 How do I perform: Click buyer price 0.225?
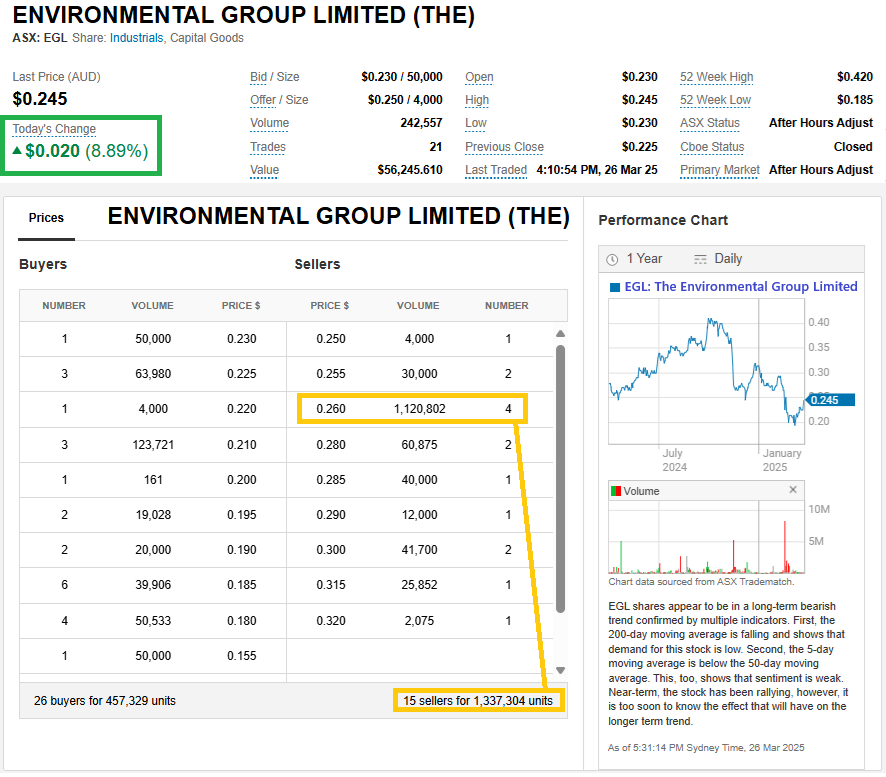242,374
